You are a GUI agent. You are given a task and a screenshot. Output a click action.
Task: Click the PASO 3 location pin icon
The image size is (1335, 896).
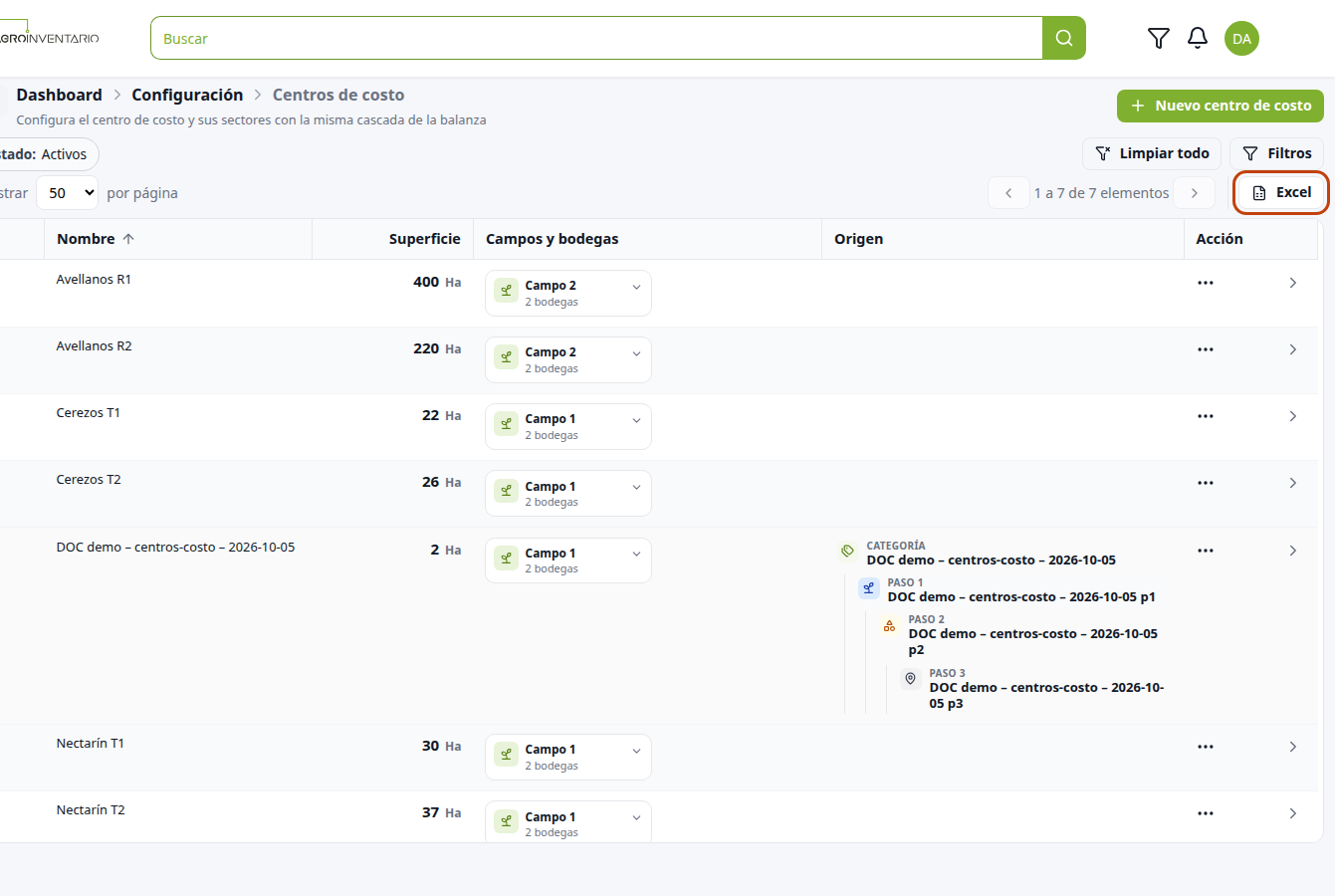(x=910, y=679)
